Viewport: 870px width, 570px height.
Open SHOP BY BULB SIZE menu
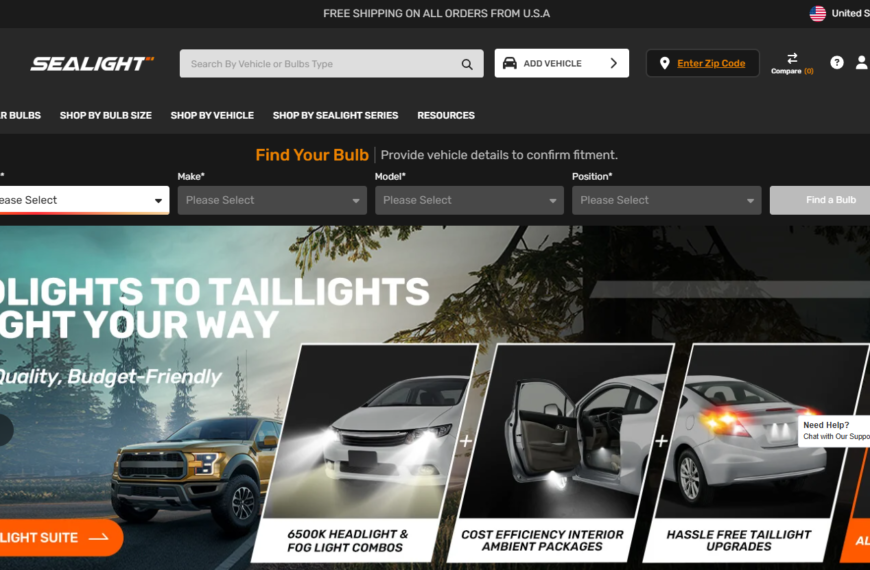pos(105,115)
